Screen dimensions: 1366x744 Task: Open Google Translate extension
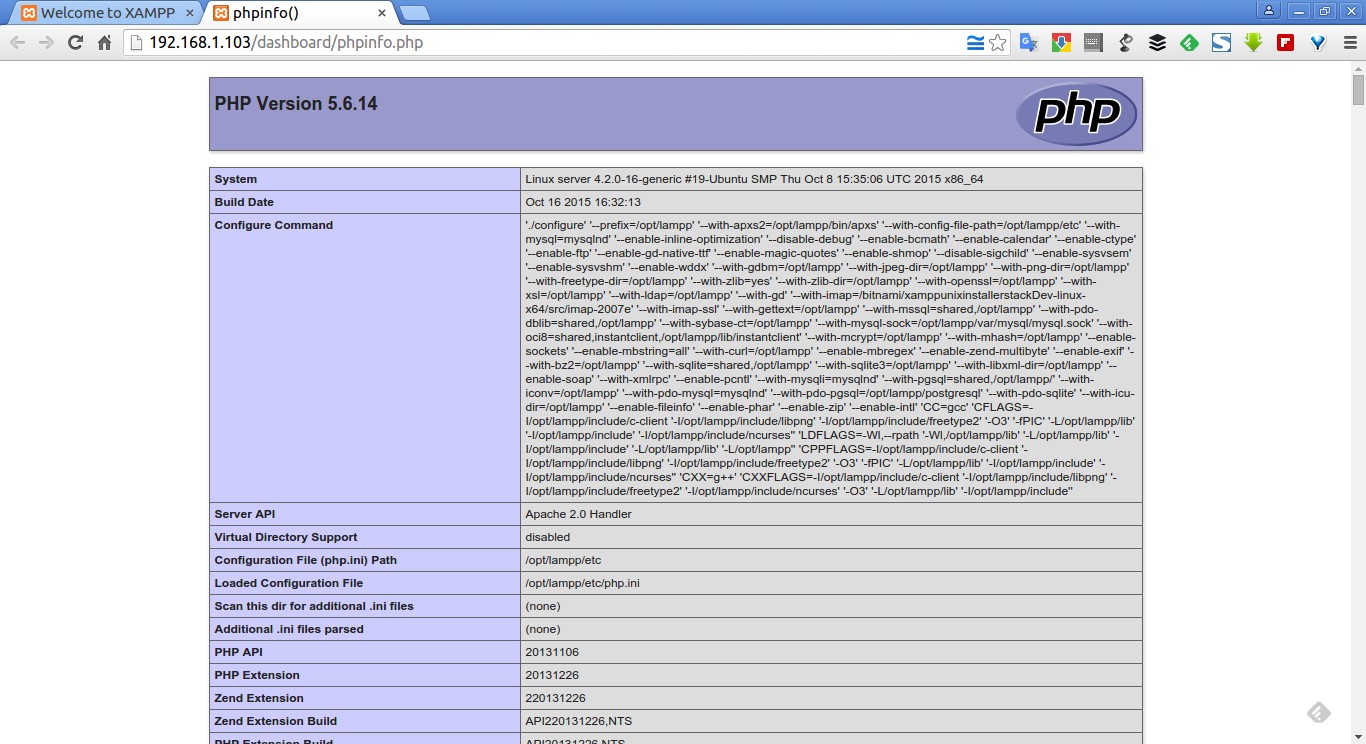pos(1028,43)
